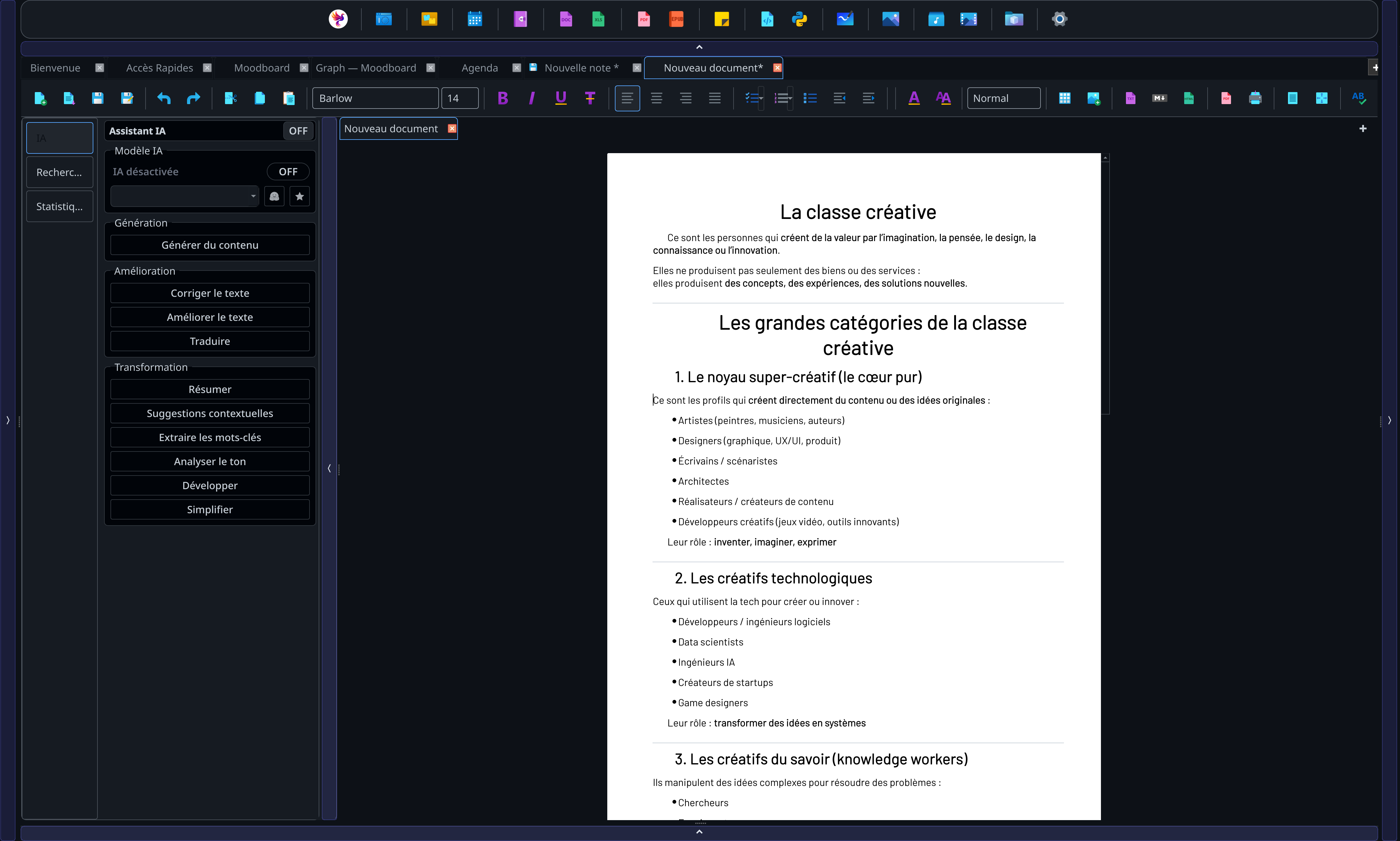Expand the far left edge sidebar chevron

8,420
